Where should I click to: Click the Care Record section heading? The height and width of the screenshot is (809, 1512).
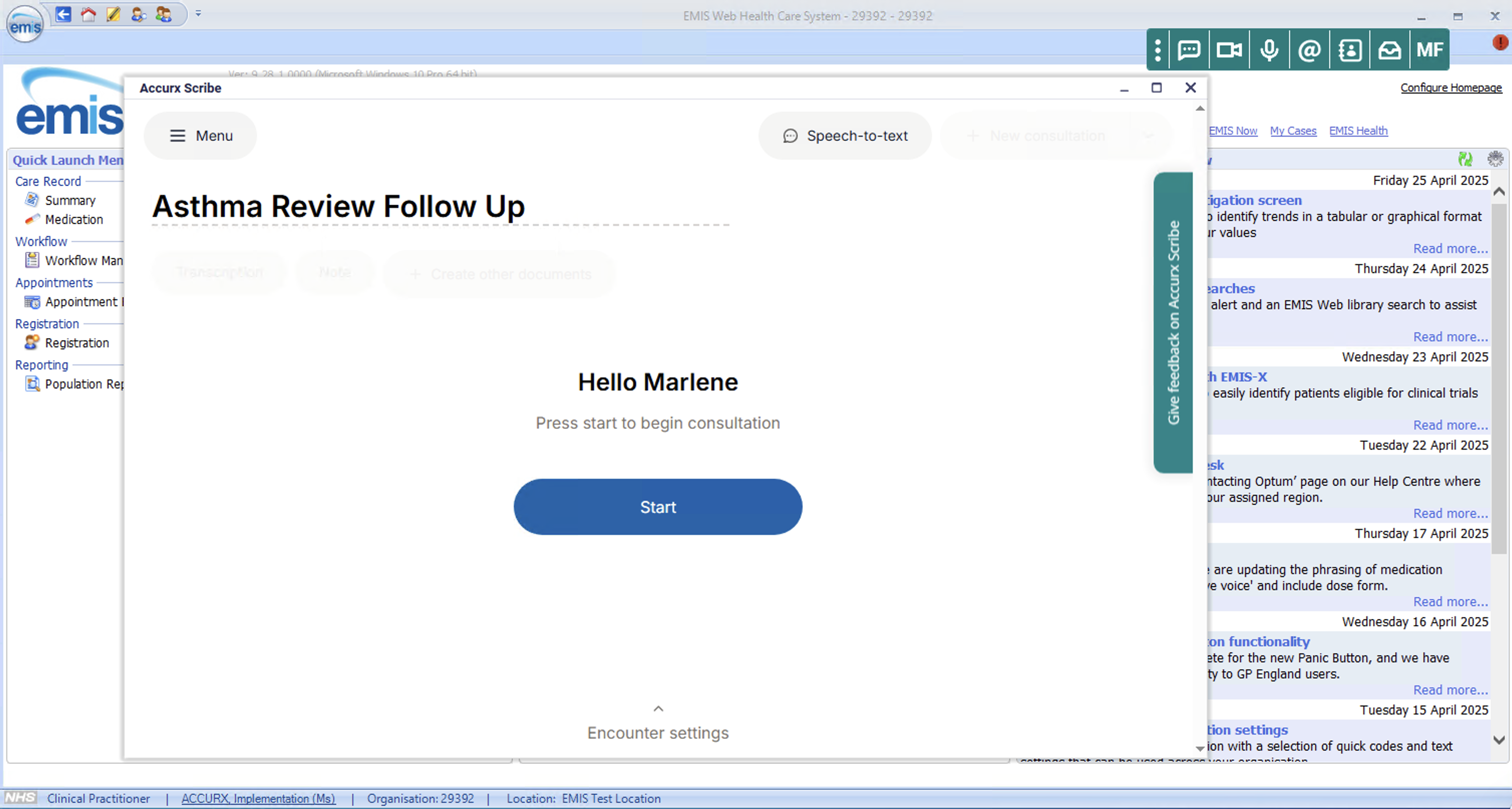(x=48, y=181)
